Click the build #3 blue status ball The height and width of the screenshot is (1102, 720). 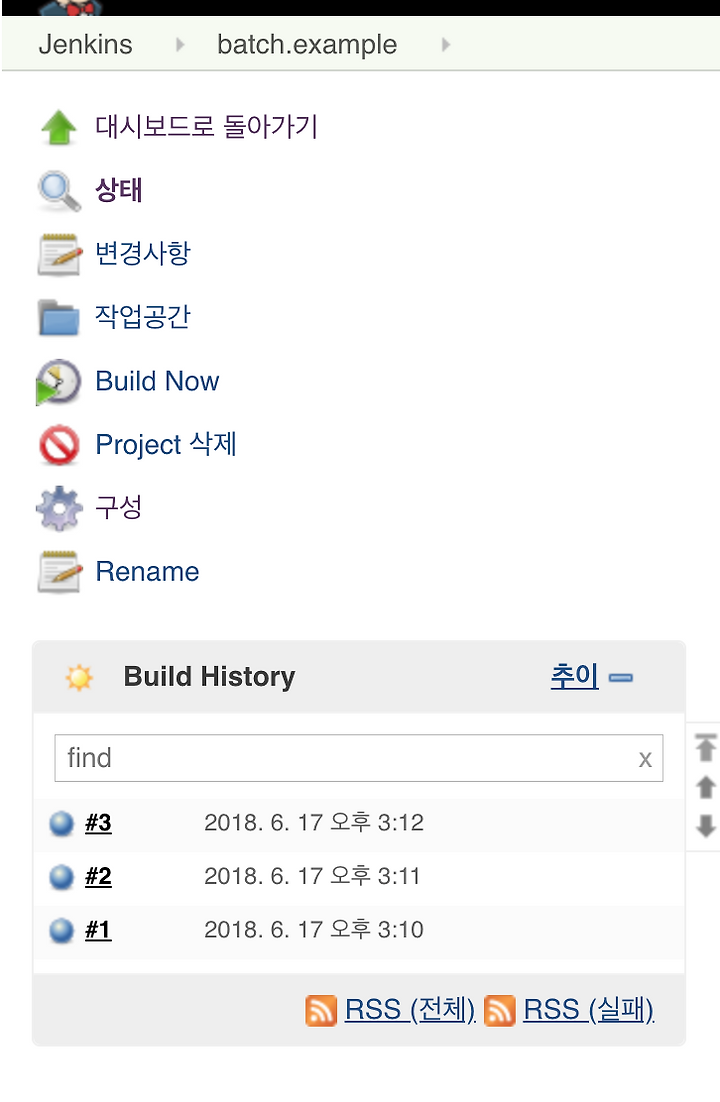62,823
